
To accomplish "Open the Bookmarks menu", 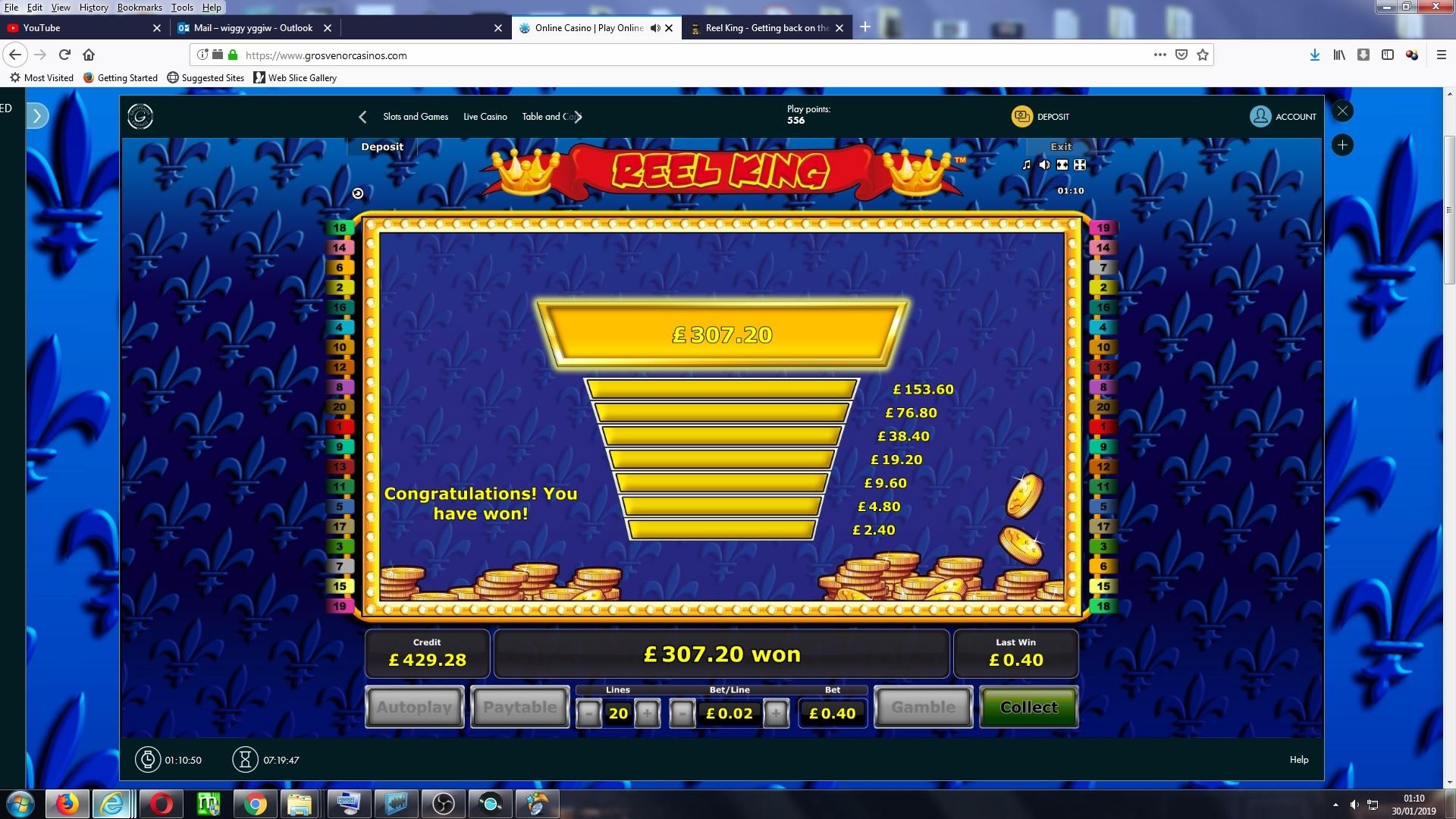I will pyautogui.click(x=140, y=7).
